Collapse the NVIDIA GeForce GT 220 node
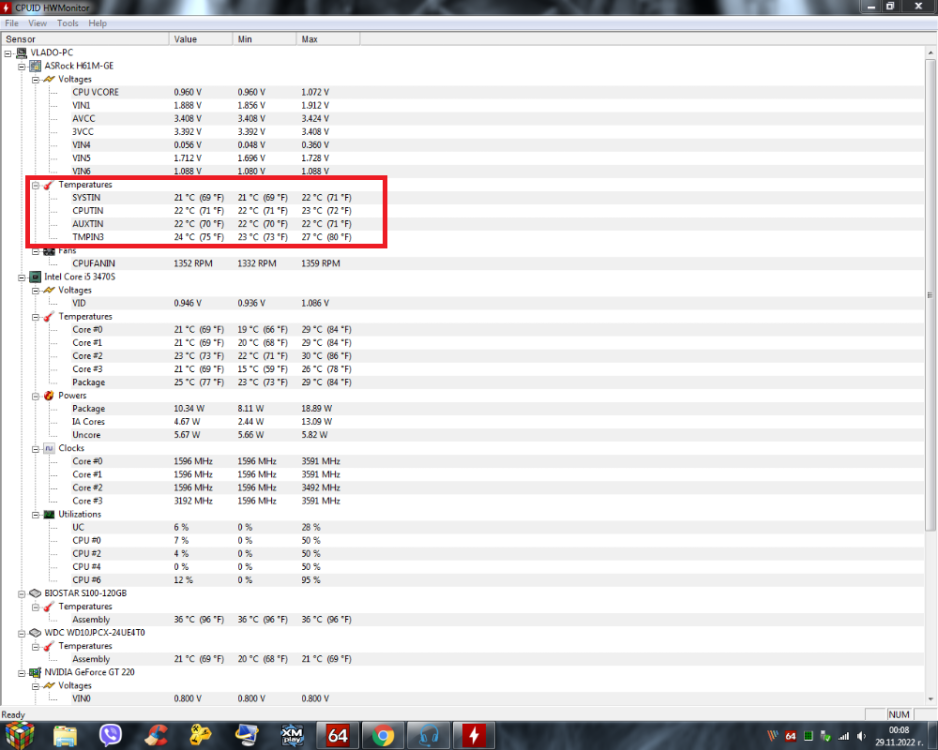 pyautogui.click(x=22, y=673)
